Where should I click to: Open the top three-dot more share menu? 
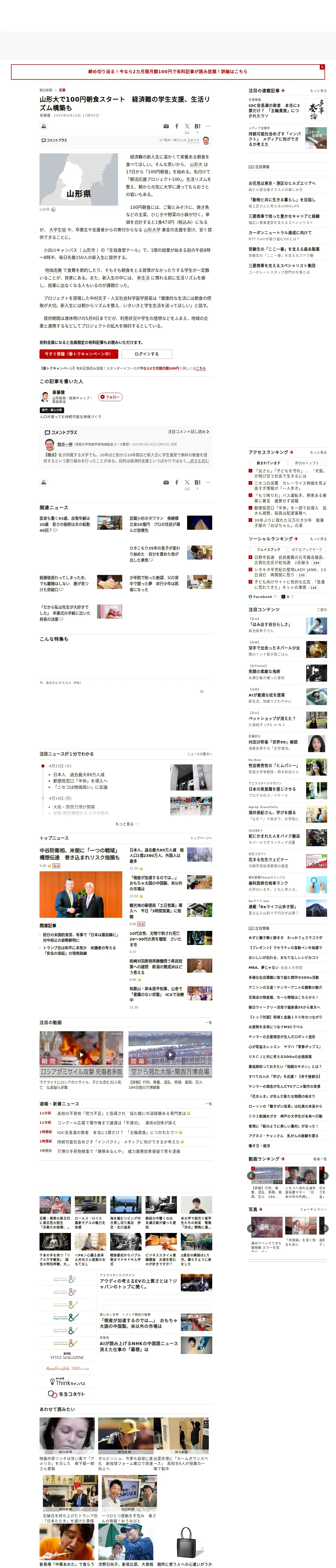tap(208, 126)
